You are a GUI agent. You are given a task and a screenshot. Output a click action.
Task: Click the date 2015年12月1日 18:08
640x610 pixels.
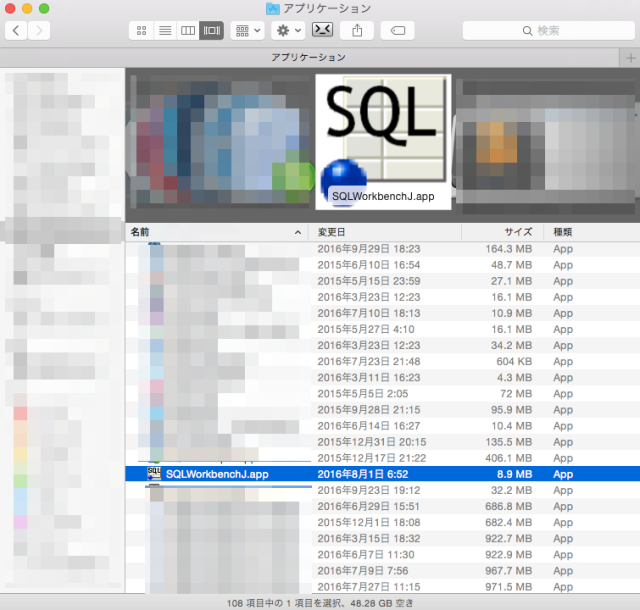point(369,522)
